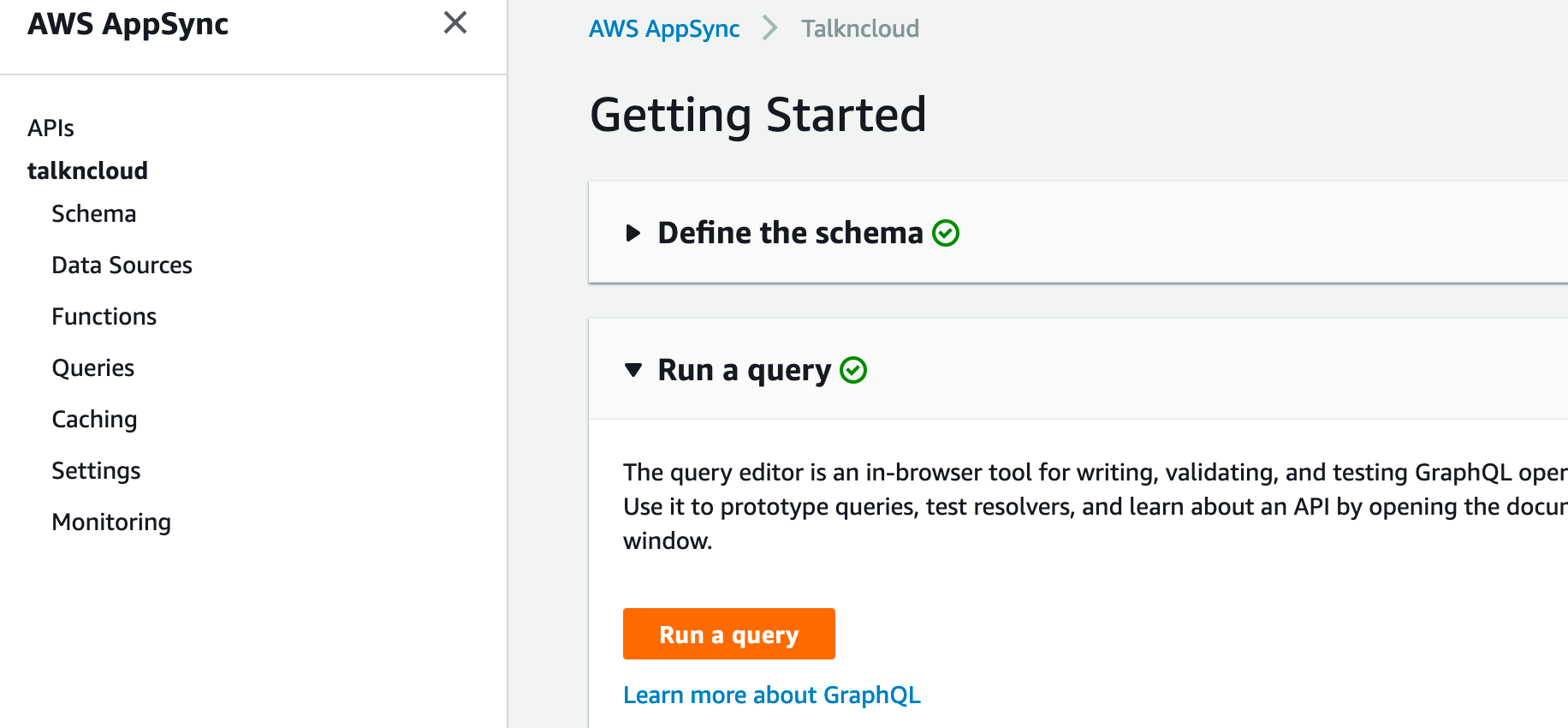Viewport: 1568px width, 728px height.
Task: Follow the Learn more about GraphQL link
Action: 772,695
